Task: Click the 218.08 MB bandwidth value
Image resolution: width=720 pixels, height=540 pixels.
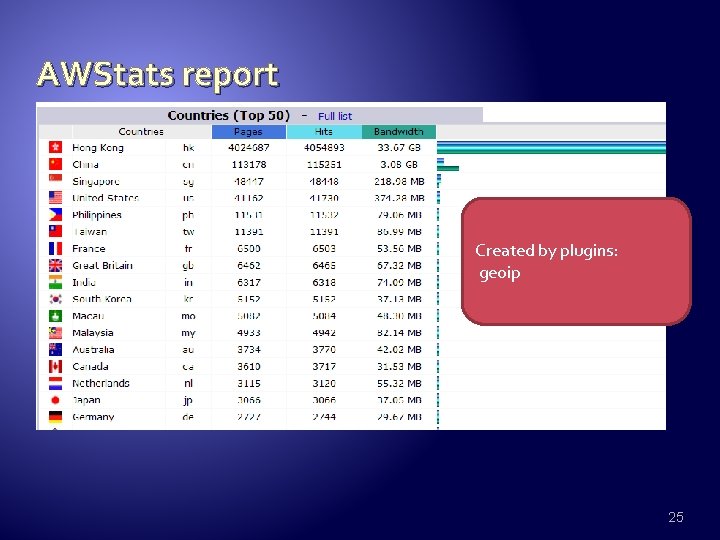Action: pos(399,181)
